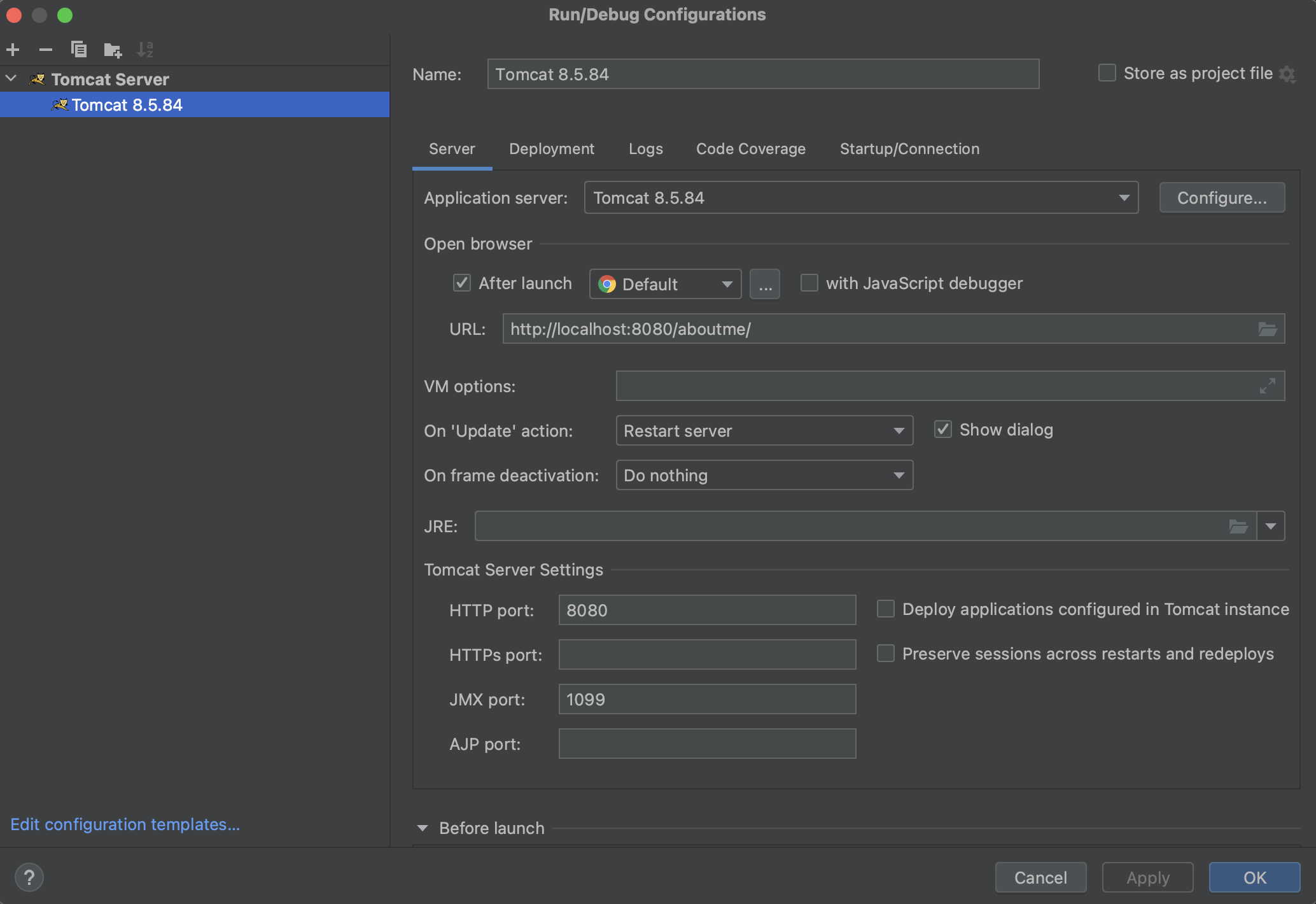Click the Cancel button

click(1040, 877)
